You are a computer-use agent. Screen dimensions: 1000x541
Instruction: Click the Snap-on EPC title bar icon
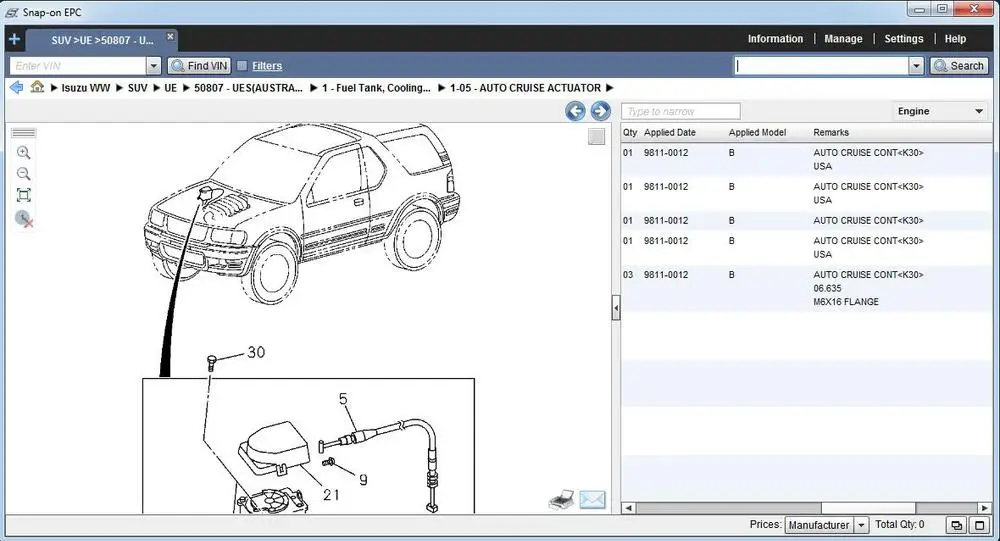(x=11, y=12)
